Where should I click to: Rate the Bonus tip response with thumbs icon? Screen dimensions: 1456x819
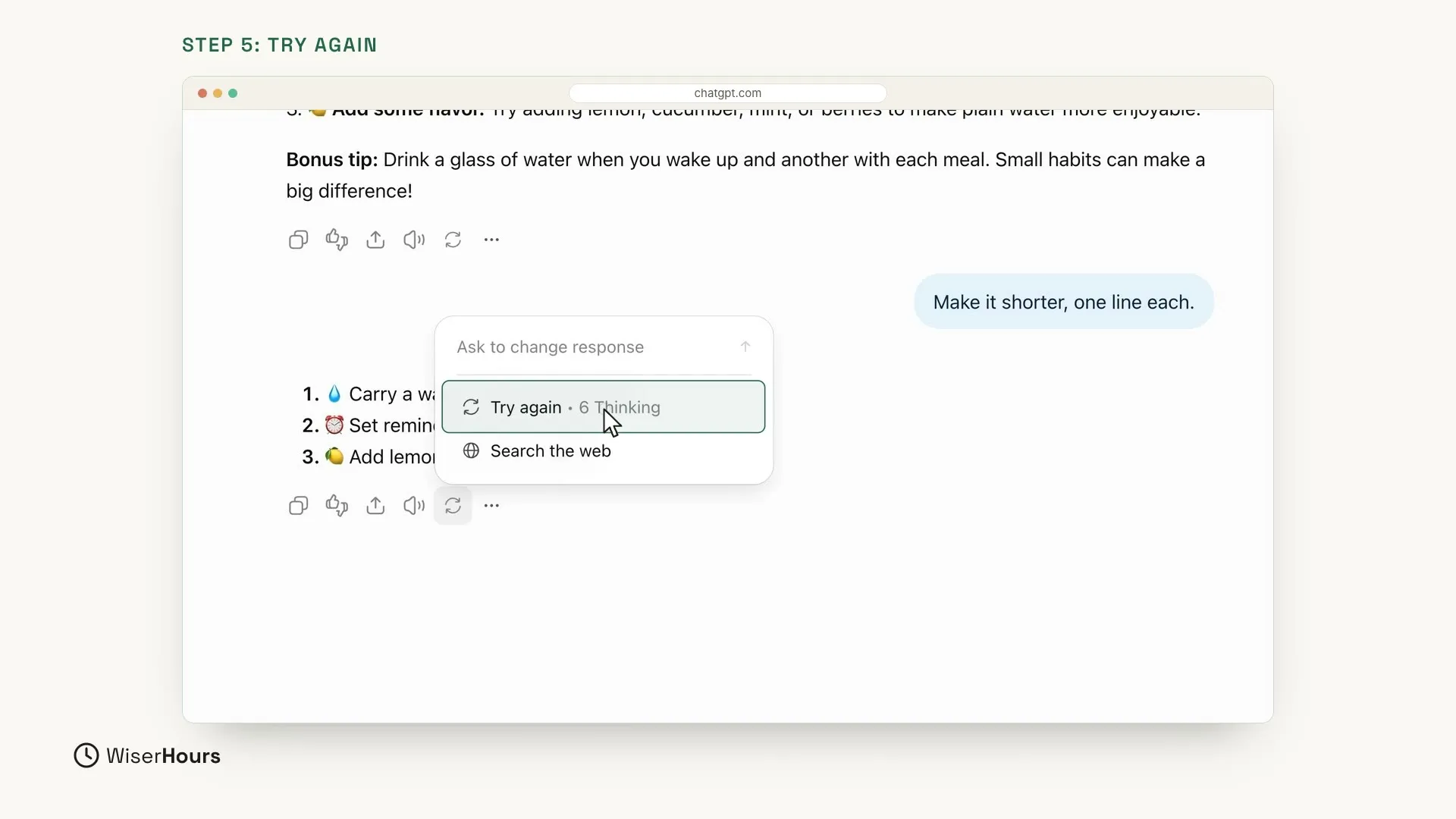[x=337, y=240]
